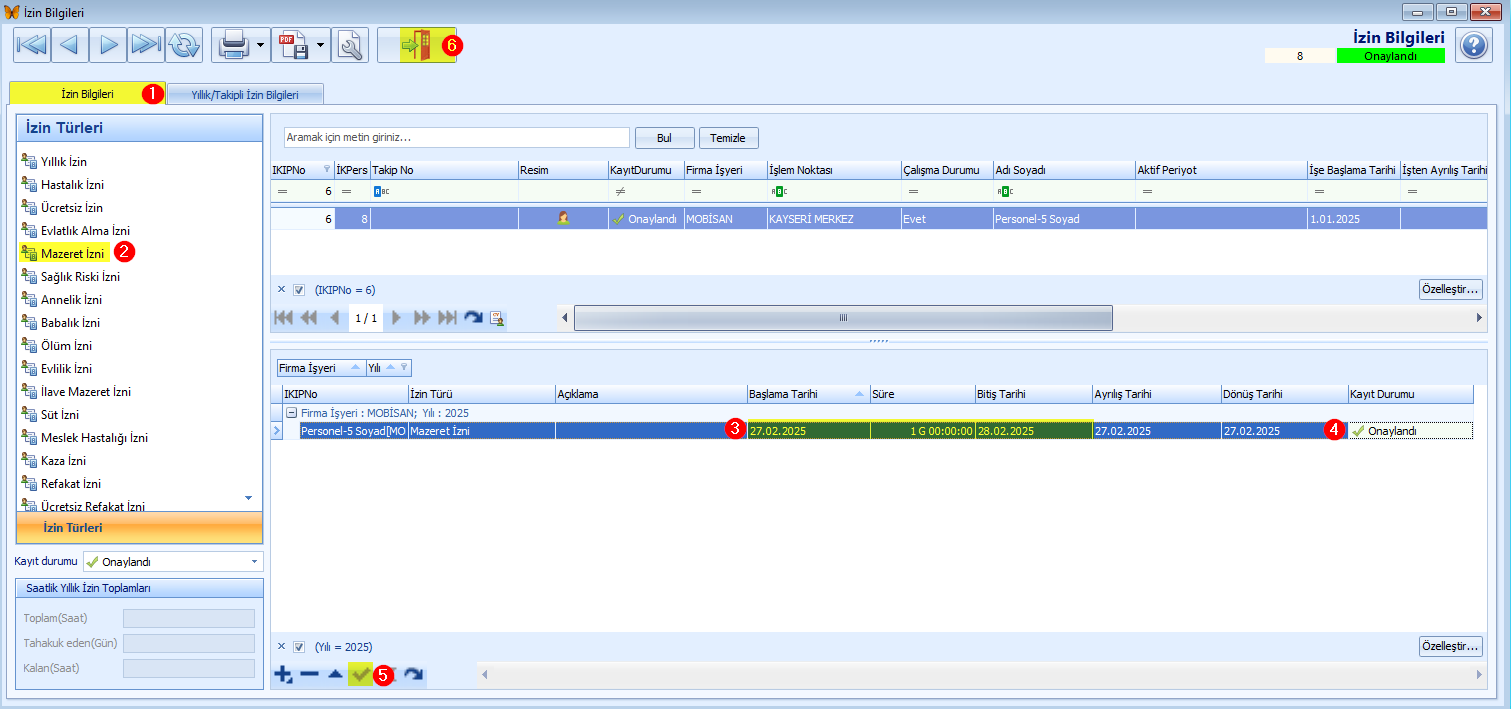Open the wrench and document settings icon
Screen dimensions: 1511x709
pos(350,45)
